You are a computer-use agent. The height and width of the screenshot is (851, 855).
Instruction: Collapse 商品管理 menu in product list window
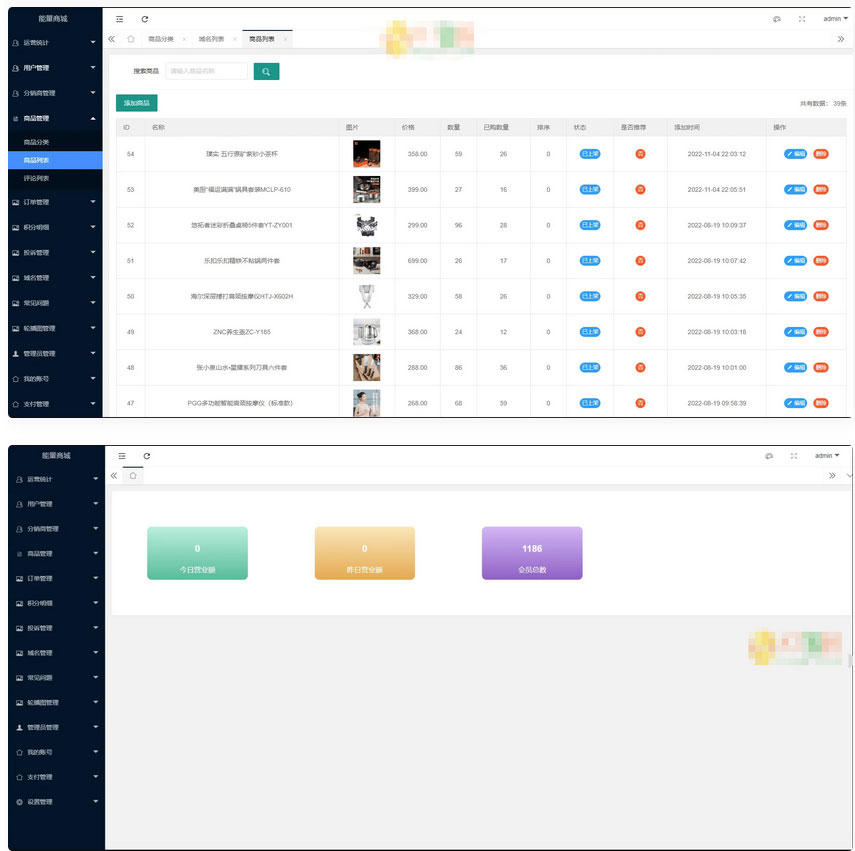55,118
